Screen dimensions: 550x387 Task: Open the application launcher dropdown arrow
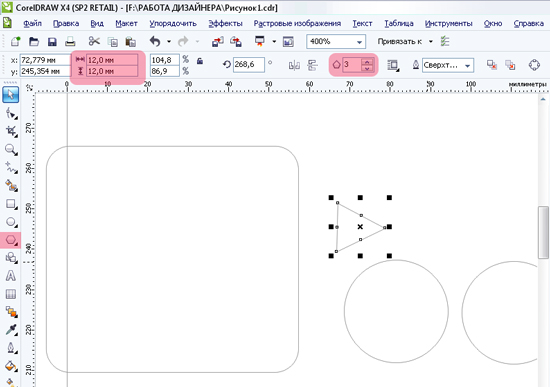pos(274,41)
